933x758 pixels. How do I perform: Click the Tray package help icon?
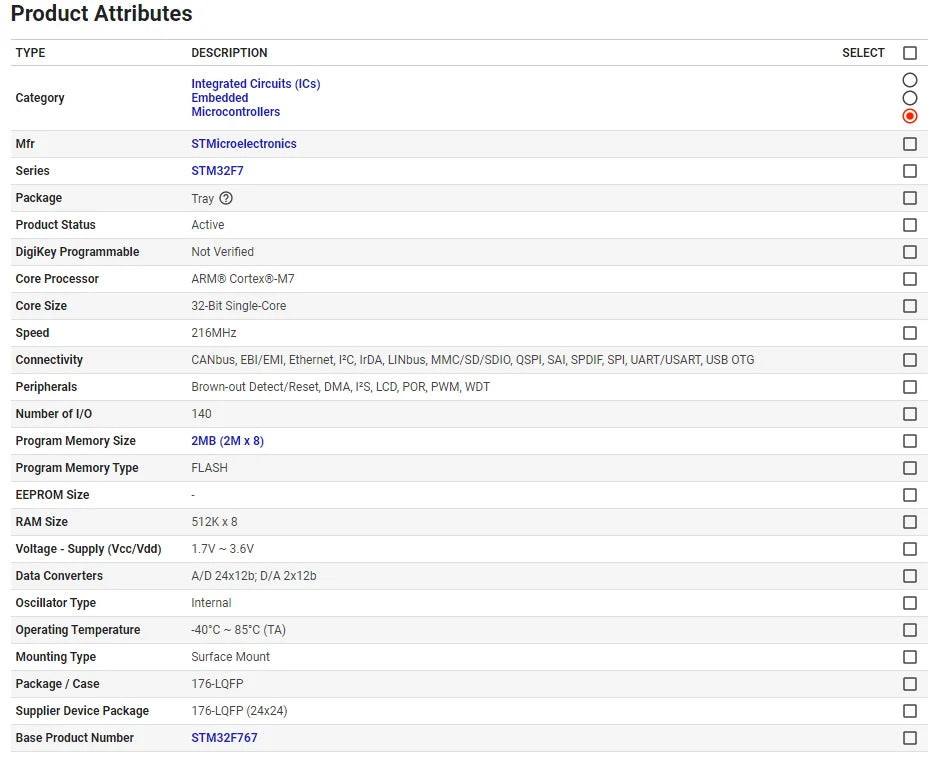[226, 198]
